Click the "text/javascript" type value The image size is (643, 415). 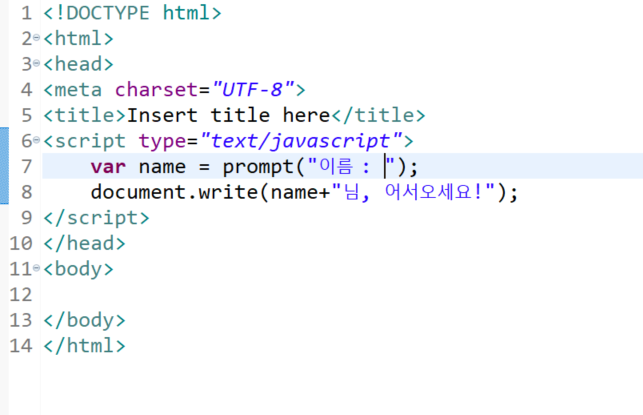point(301,141)
